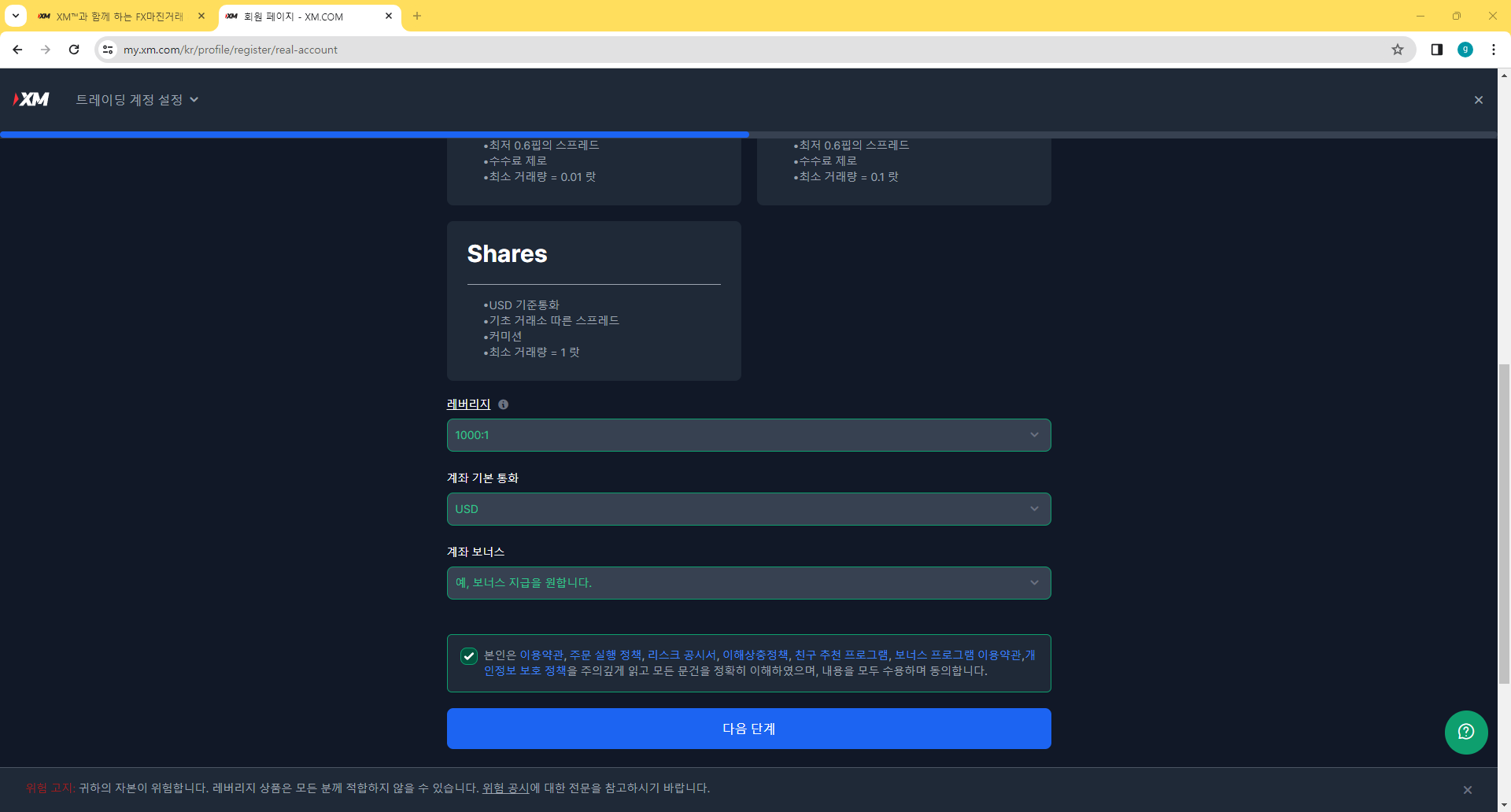Screen dimensions: 1511x812
Task: Open the 1000:1 leverage dropdown
Action: (x=748, y=434)
